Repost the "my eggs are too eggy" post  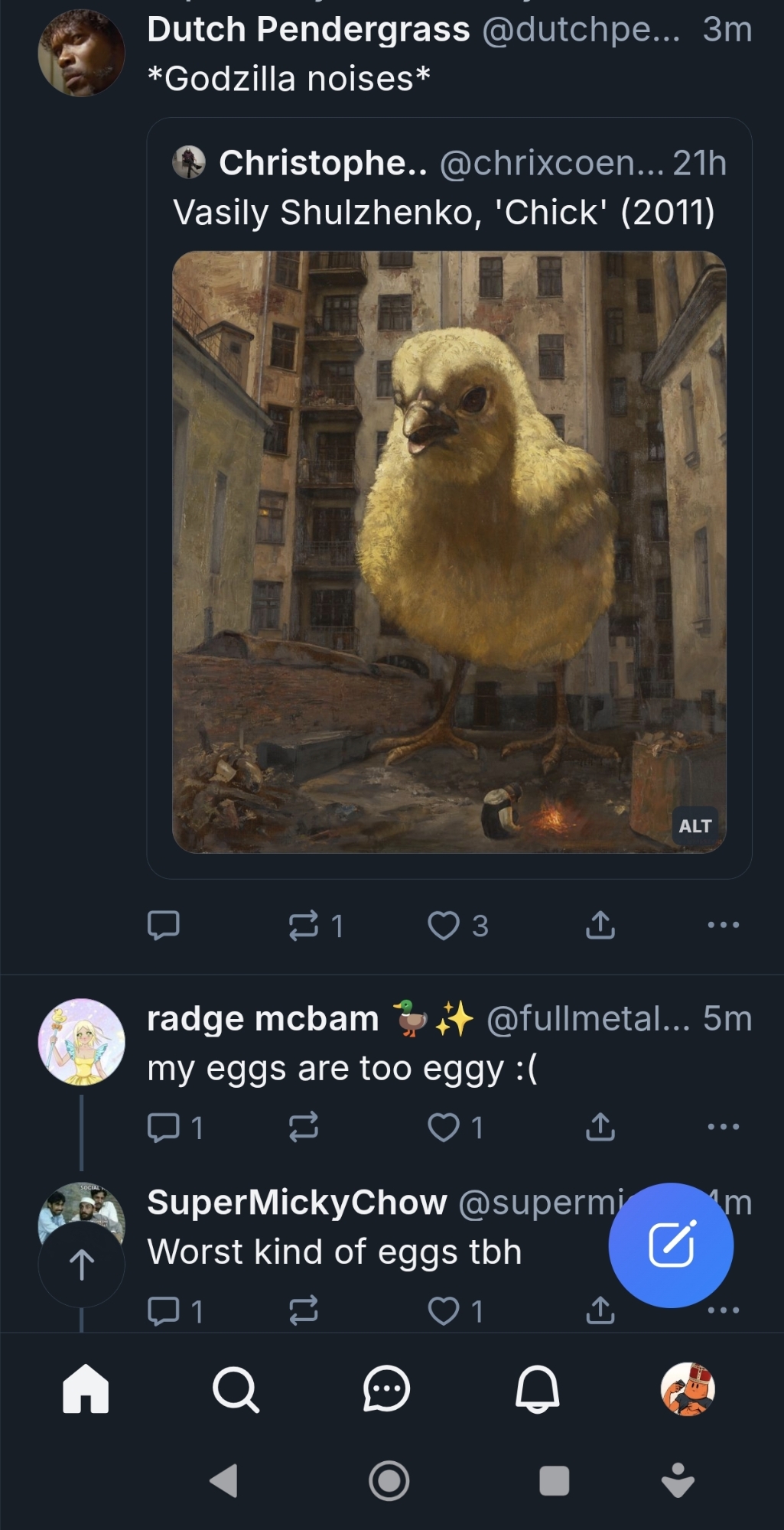point(304,1127)
